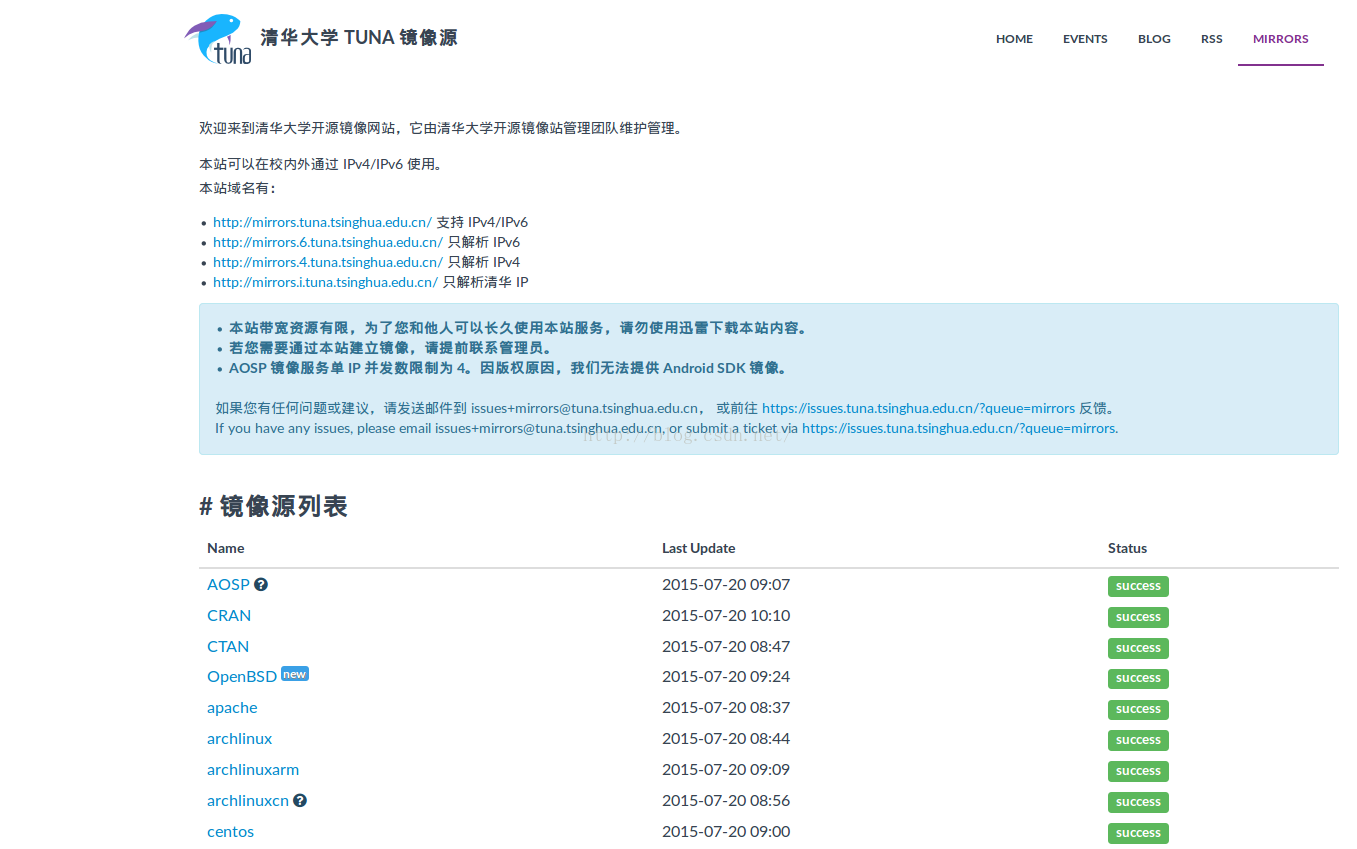Screen dimensions: 1357x849
Task: Click the OpenBSD update time 2015-07-20 09:24
Action: [726, 676]
